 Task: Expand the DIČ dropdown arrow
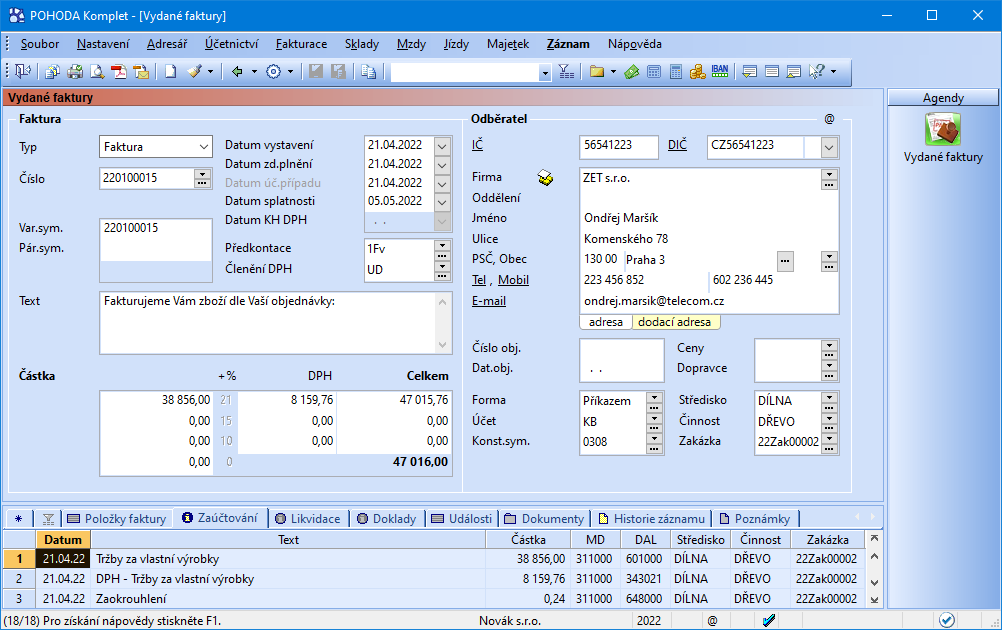point(829,148)
